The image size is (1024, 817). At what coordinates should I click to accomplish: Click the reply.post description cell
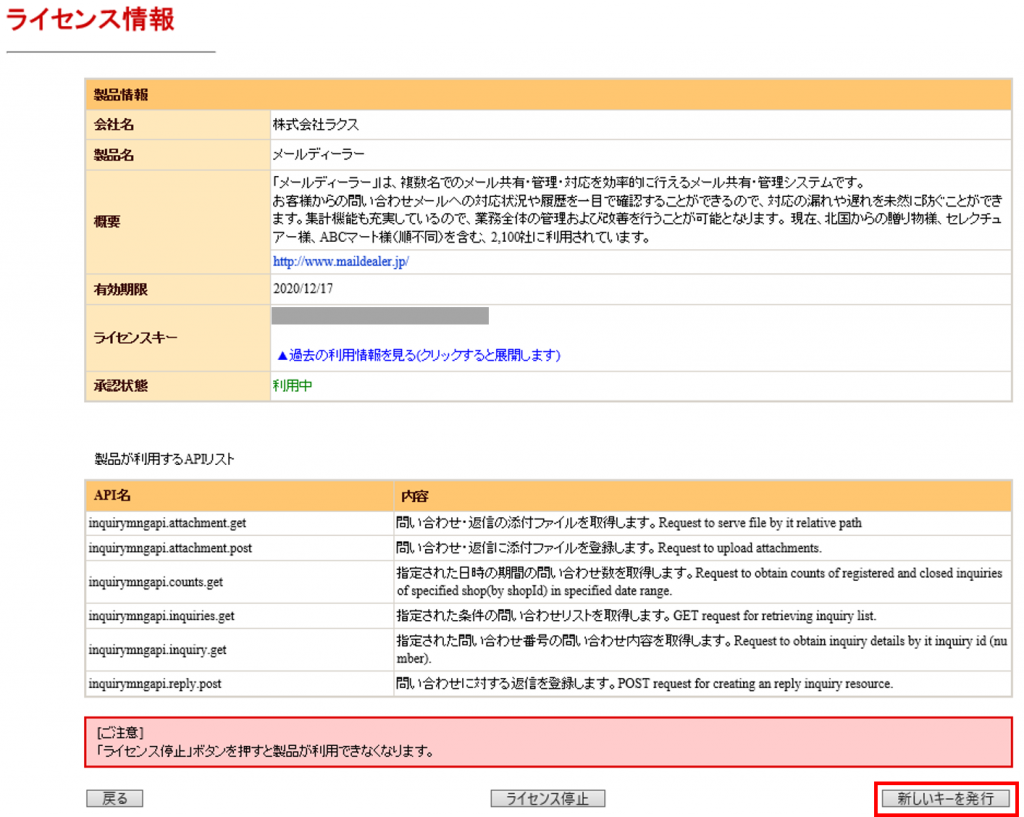coord(703,684)
